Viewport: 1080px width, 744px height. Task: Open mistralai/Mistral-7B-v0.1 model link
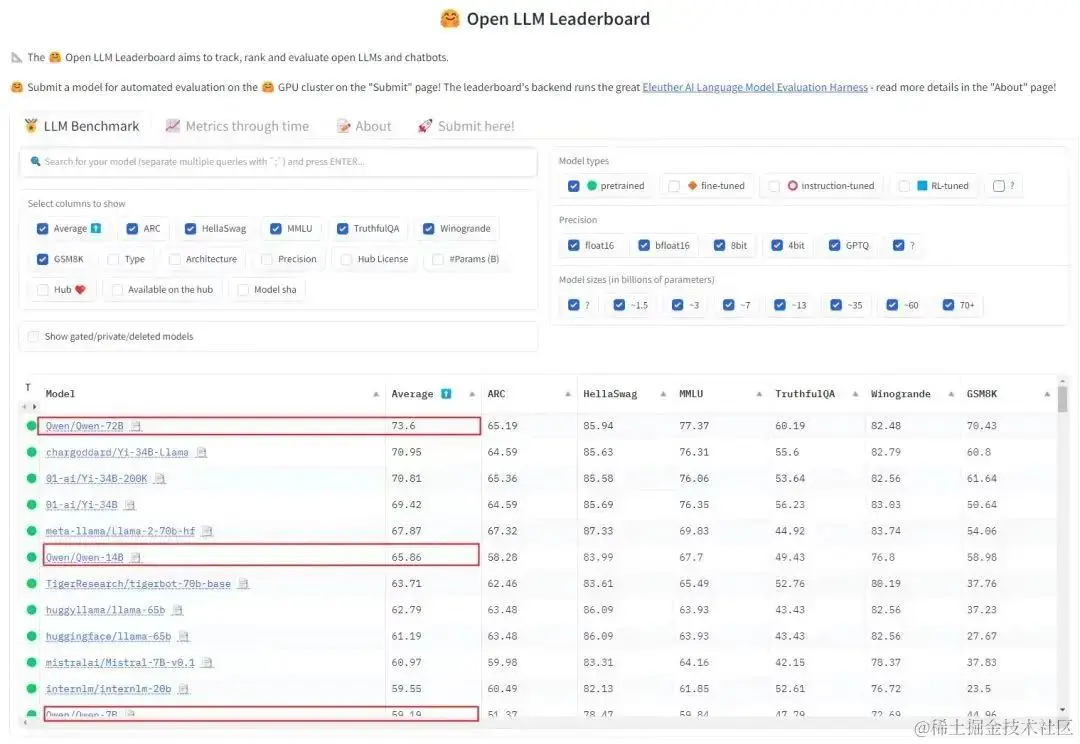point(121,663)
